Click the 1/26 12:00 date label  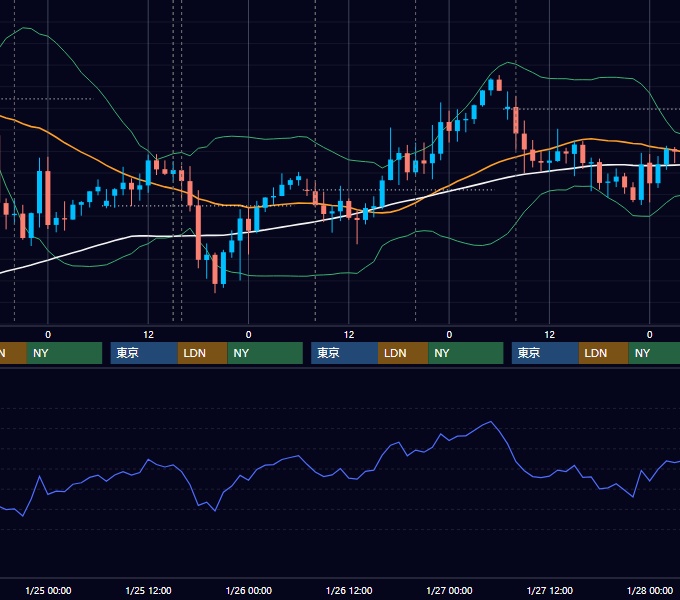tap(349, 590)
